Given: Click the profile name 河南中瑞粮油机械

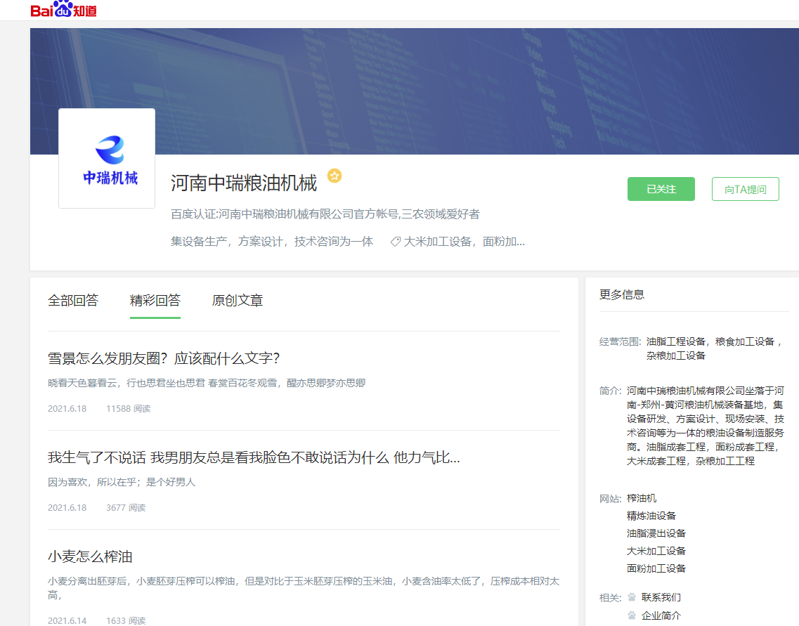Looking at the screenshot, I should point(244,183).
